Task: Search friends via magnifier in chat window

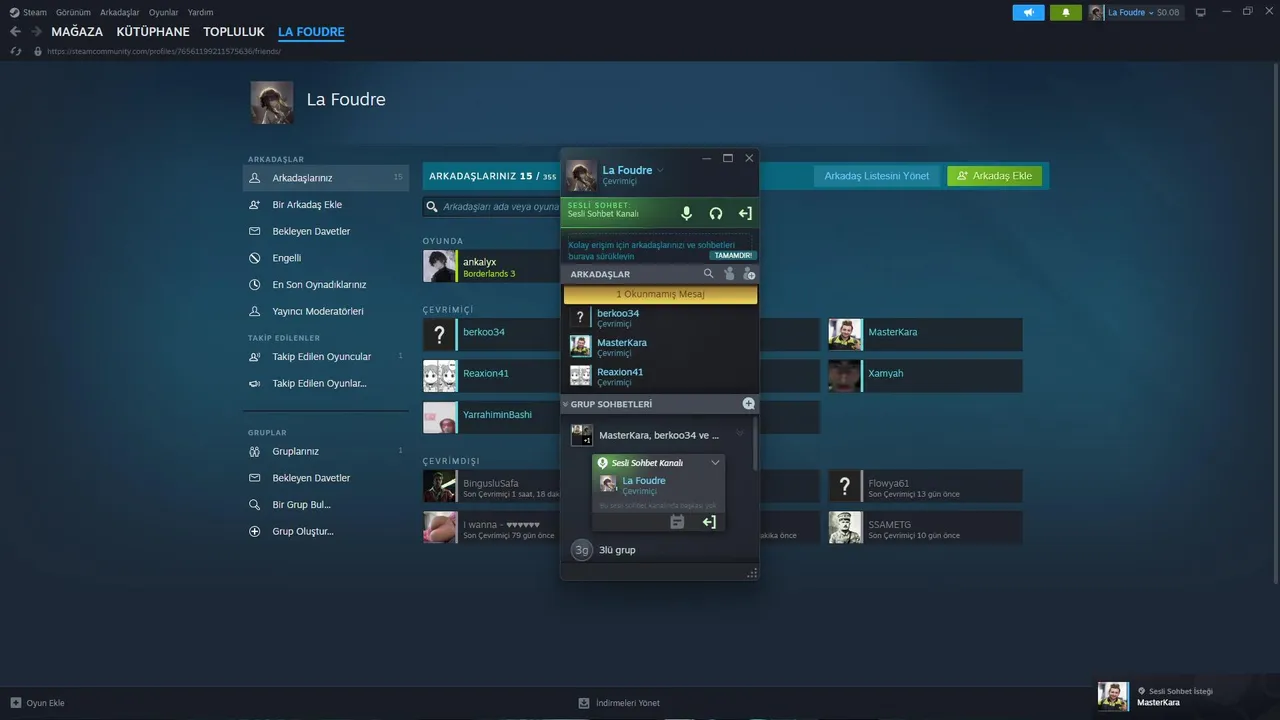Action: click(x=709, y=273)
